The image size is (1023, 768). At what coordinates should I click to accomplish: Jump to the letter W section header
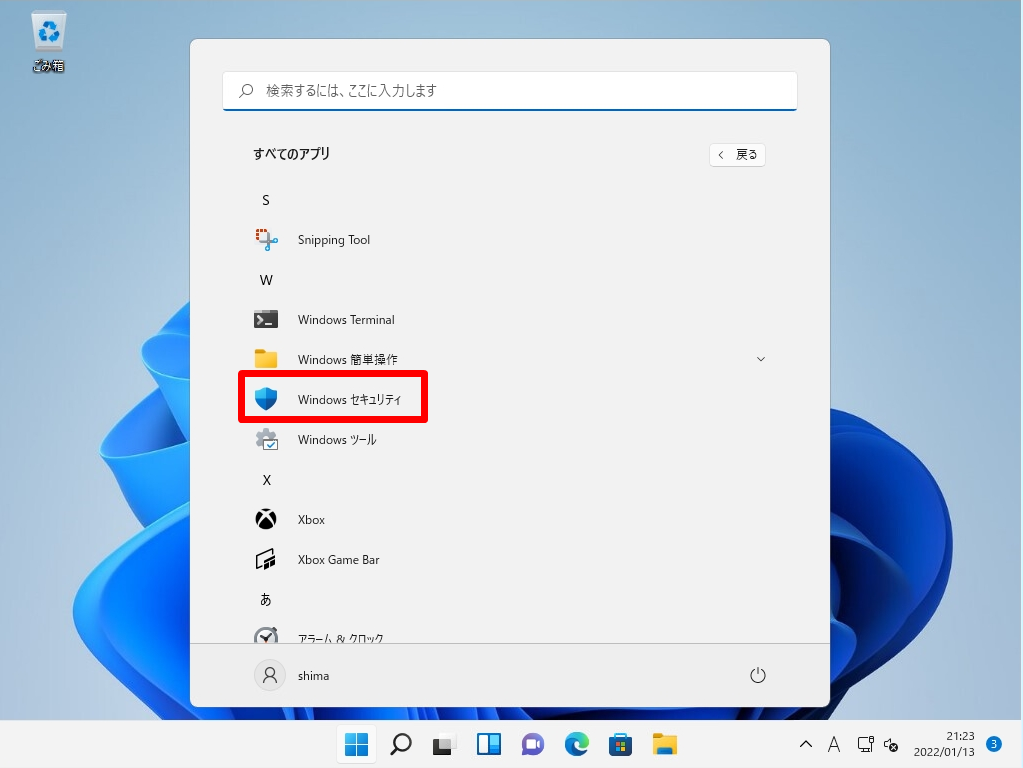(266, 280)
